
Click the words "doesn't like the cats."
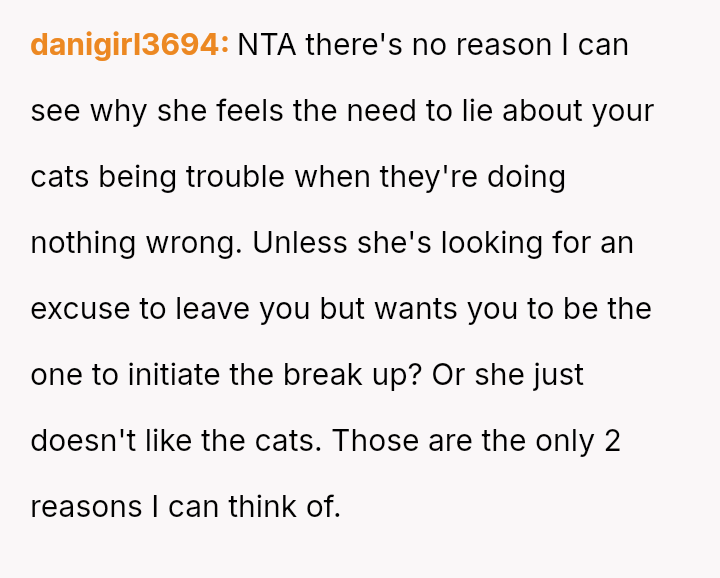(x=176, y=441)
